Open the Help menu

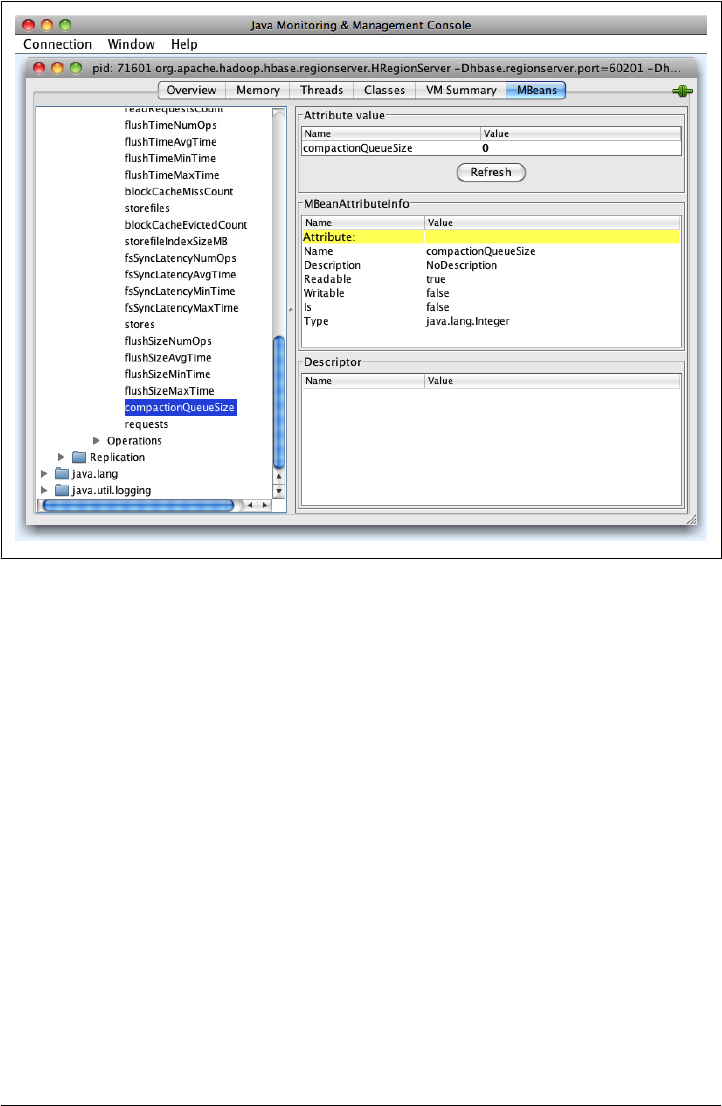184,44
